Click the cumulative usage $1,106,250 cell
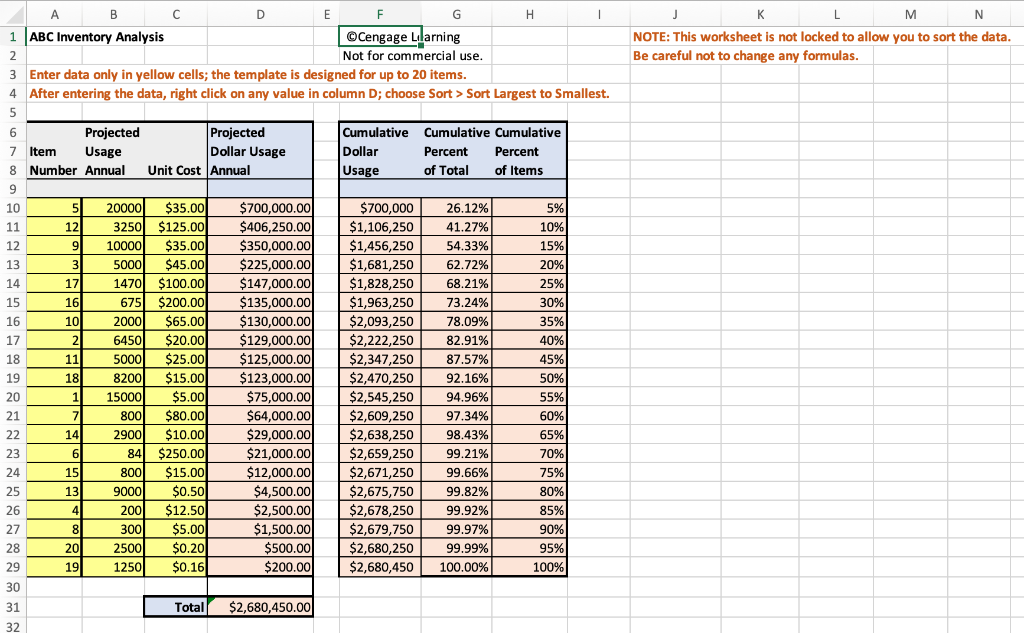The width and height of the screenshot is (1024, 633). click(380, 227)
